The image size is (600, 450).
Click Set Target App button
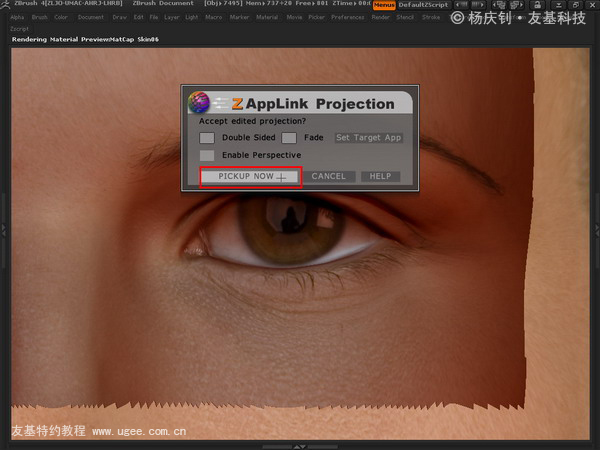point(368,138)
